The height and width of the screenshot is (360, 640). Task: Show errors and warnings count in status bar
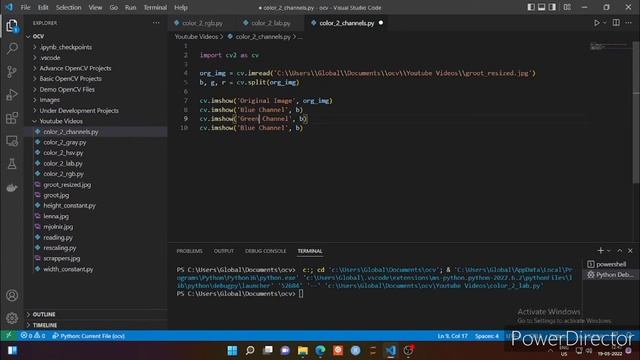tap(33, 336)
